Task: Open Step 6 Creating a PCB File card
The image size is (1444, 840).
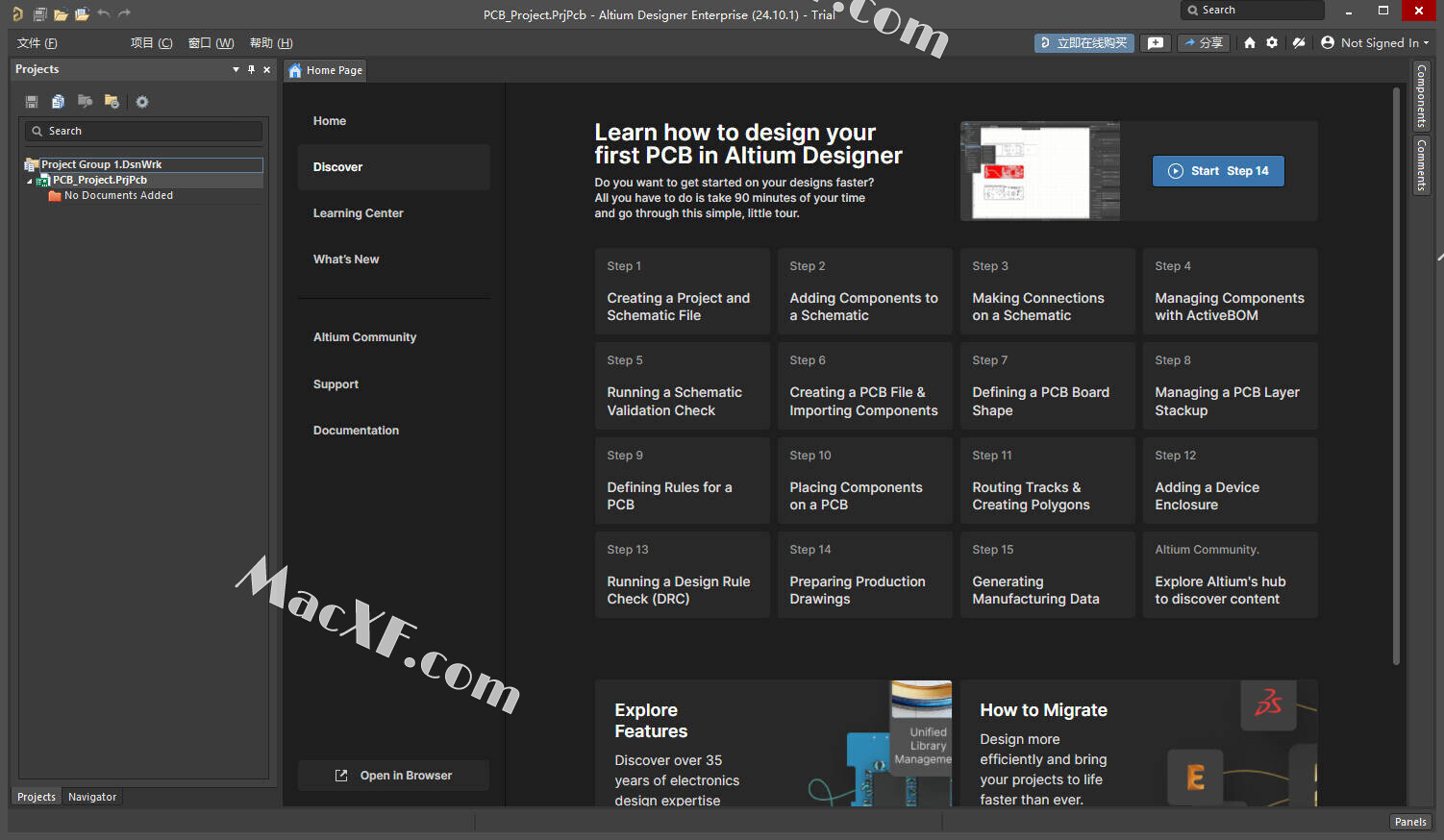Action: pos(865,385)
